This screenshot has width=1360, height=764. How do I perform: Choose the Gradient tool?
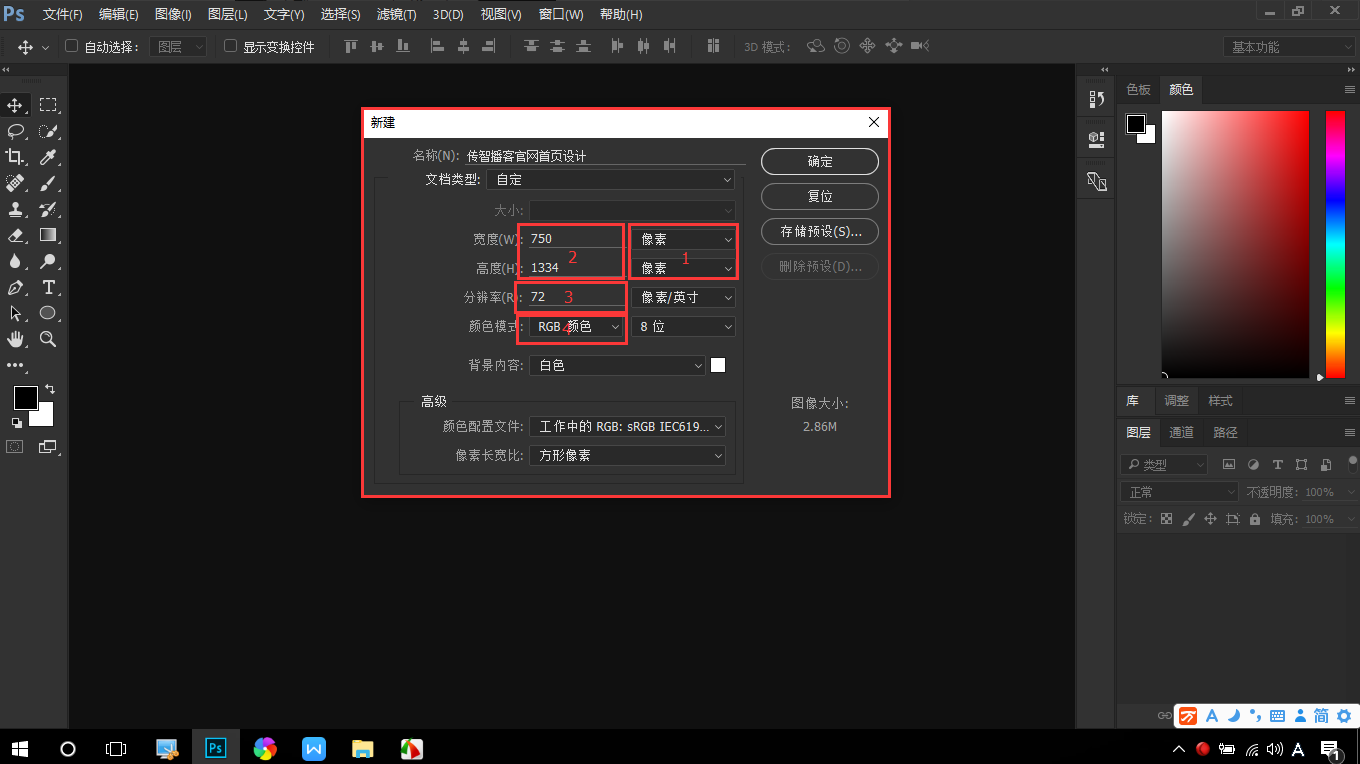(47, 235)
